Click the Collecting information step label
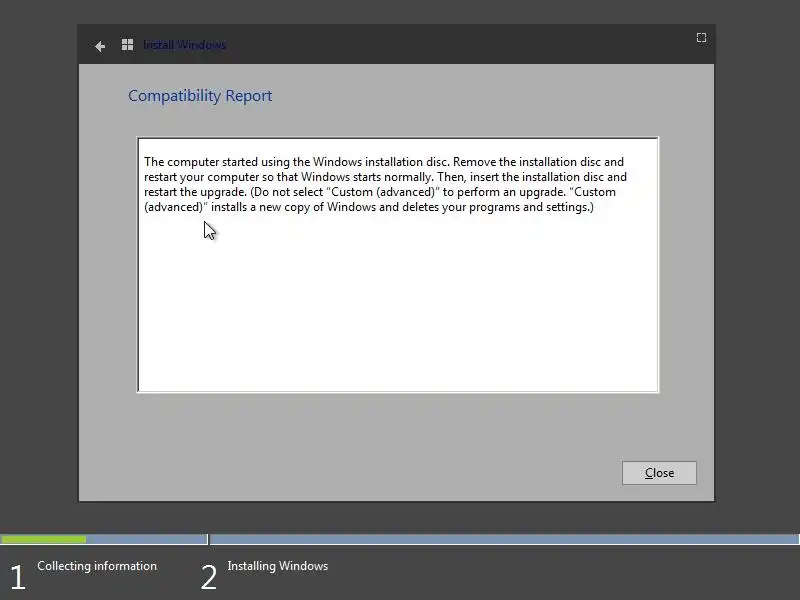The height and width of the screenshot is (600, 800). tap(97, 566)
